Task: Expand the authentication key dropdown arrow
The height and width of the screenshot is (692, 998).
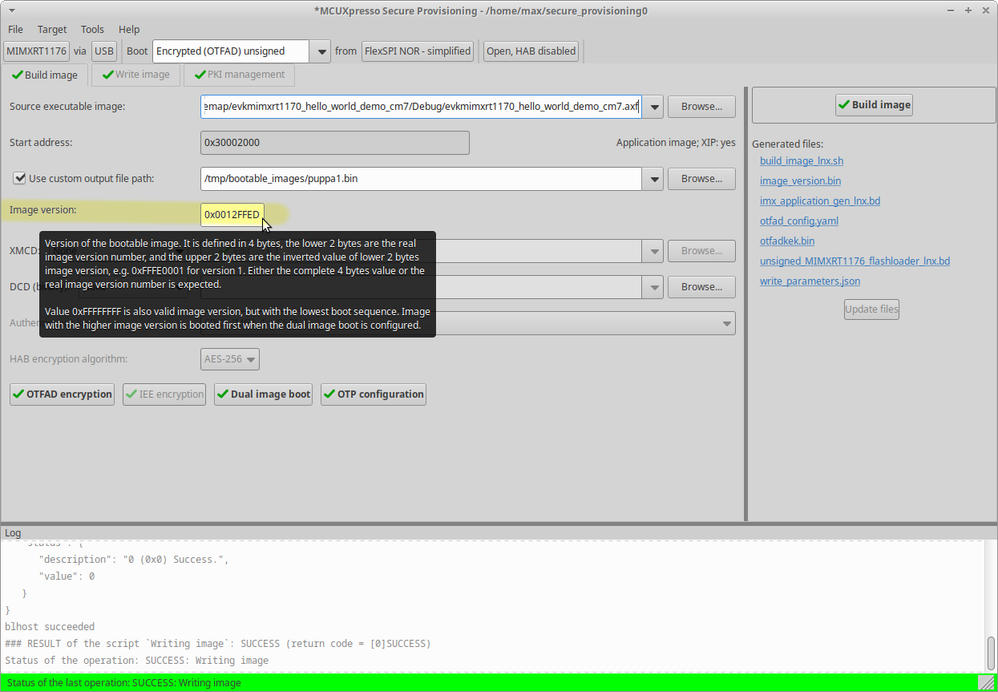Action: pos(726,323)
